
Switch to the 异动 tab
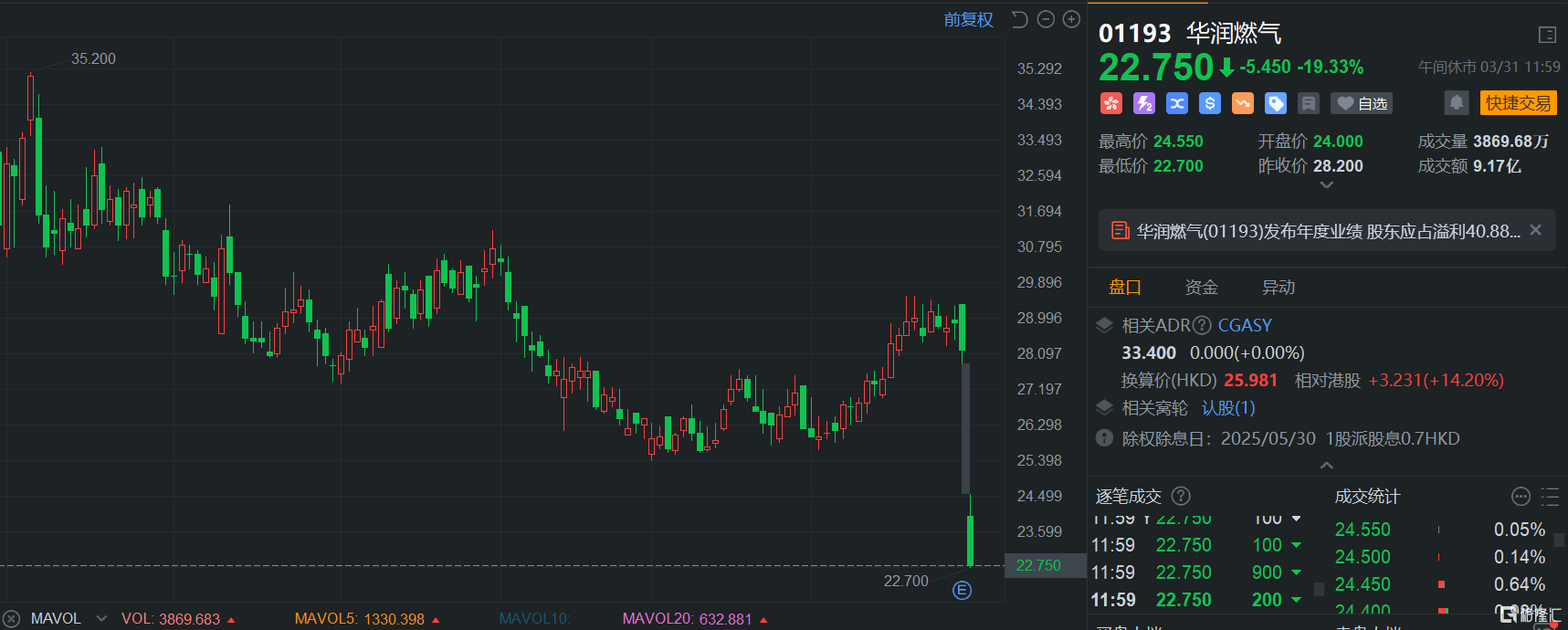point(1278,288)
